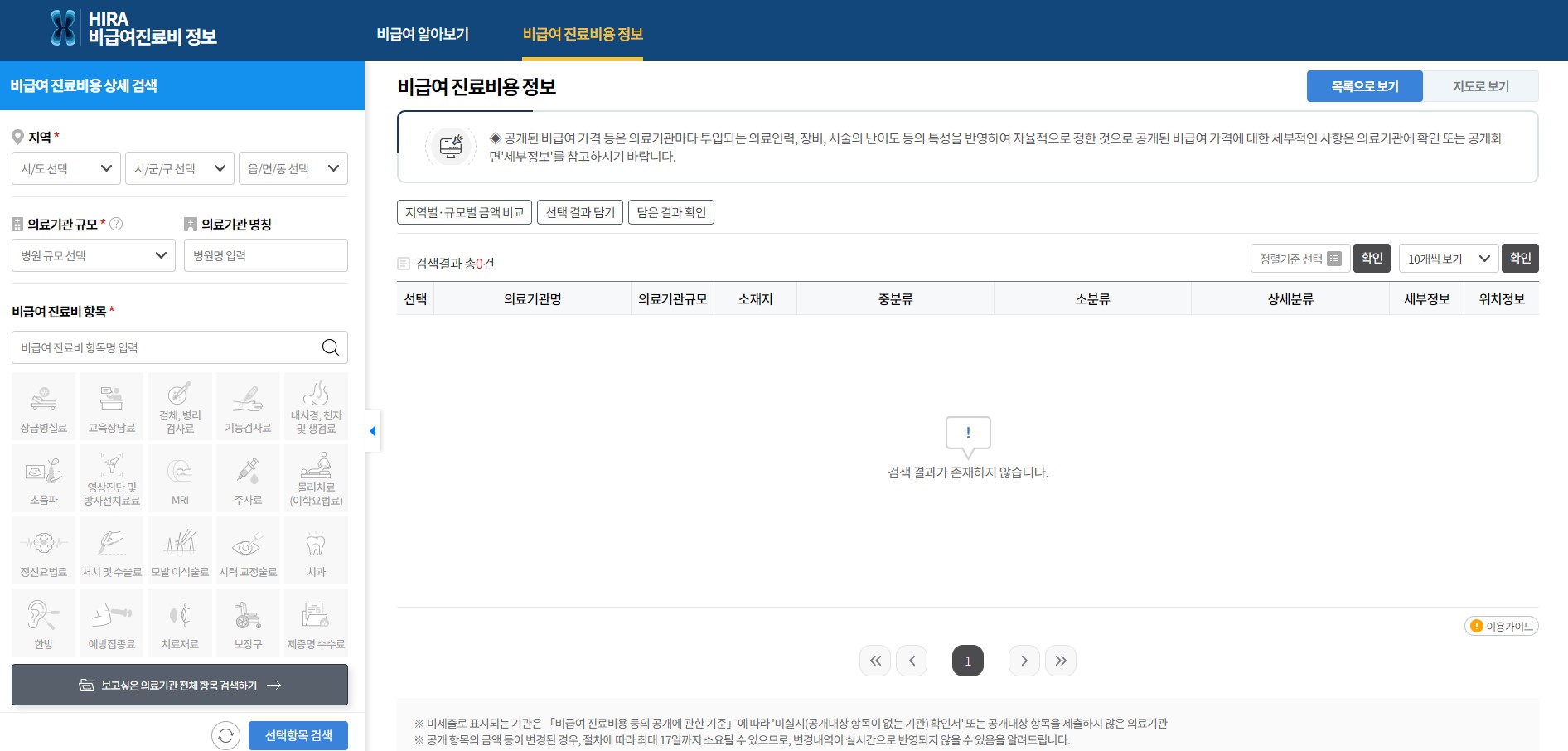Select the 초음파 (ultrasound) category icon

(x=43, y=477)
